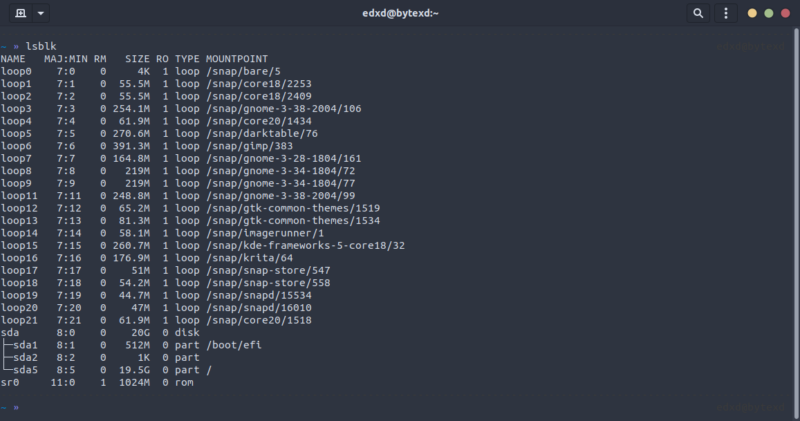Screen dimensions: 800x421
Task: Minimize the window with the yellow button
Action: tap(752, 14)
